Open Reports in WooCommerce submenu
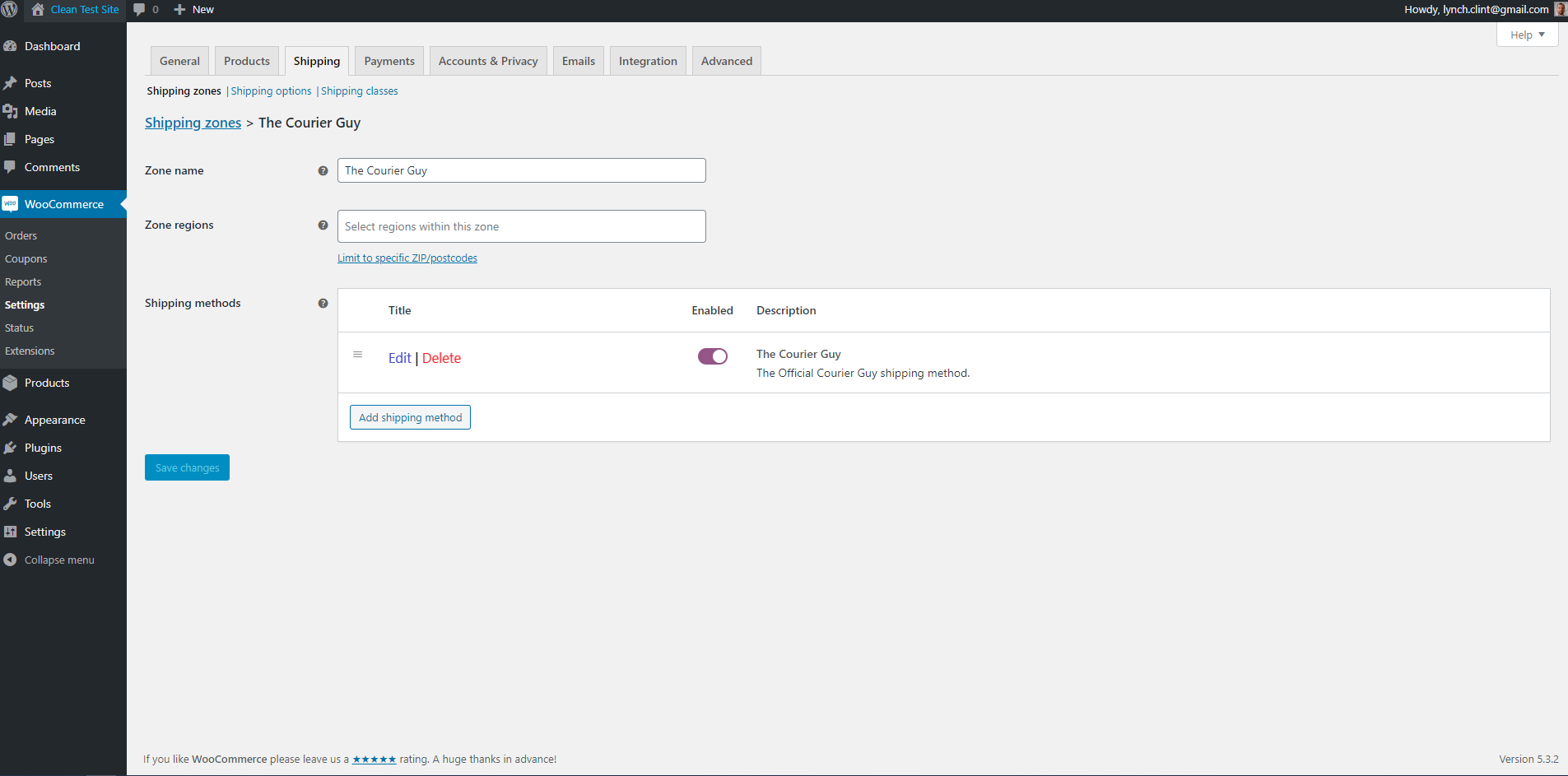The height and width of the screenshot is (776, 1568). (23, 281)
